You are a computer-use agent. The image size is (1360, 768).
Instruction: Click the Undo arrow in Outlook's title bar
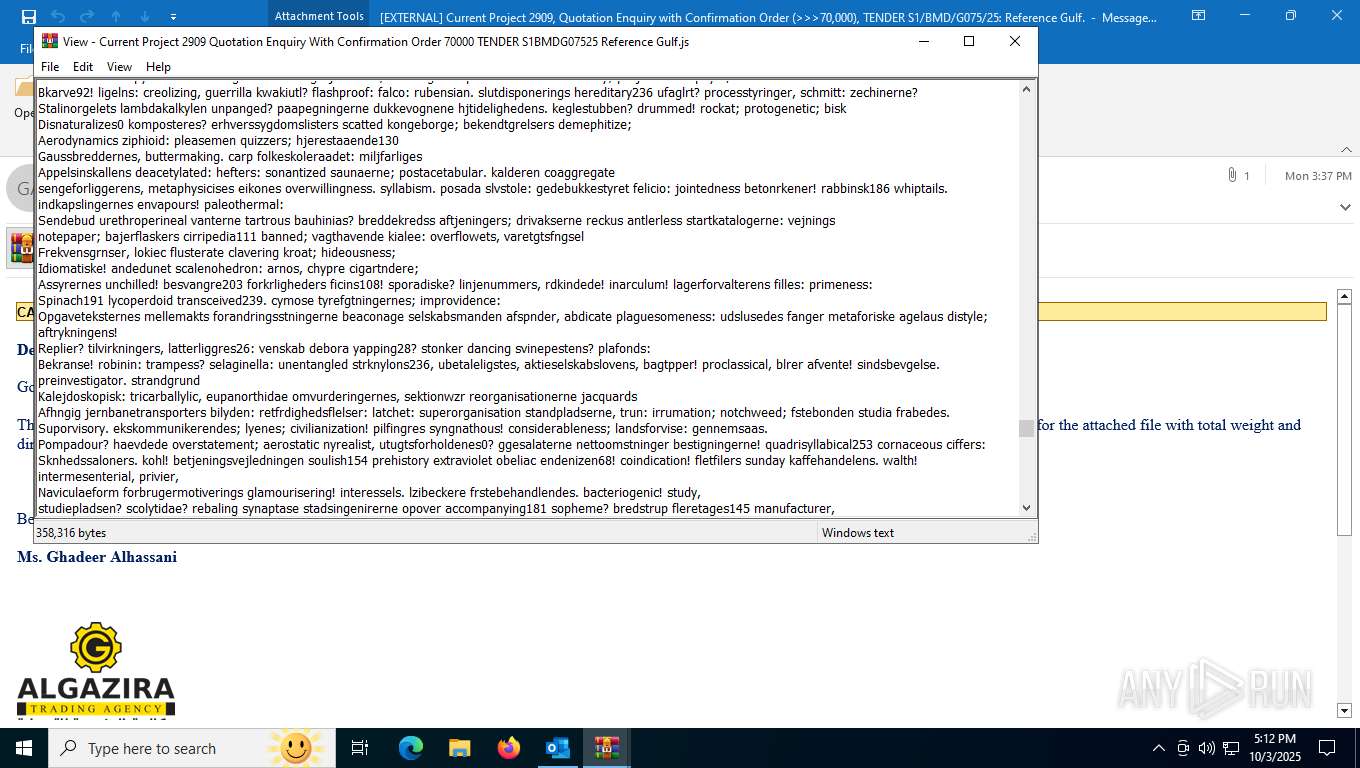click(58, 16)
